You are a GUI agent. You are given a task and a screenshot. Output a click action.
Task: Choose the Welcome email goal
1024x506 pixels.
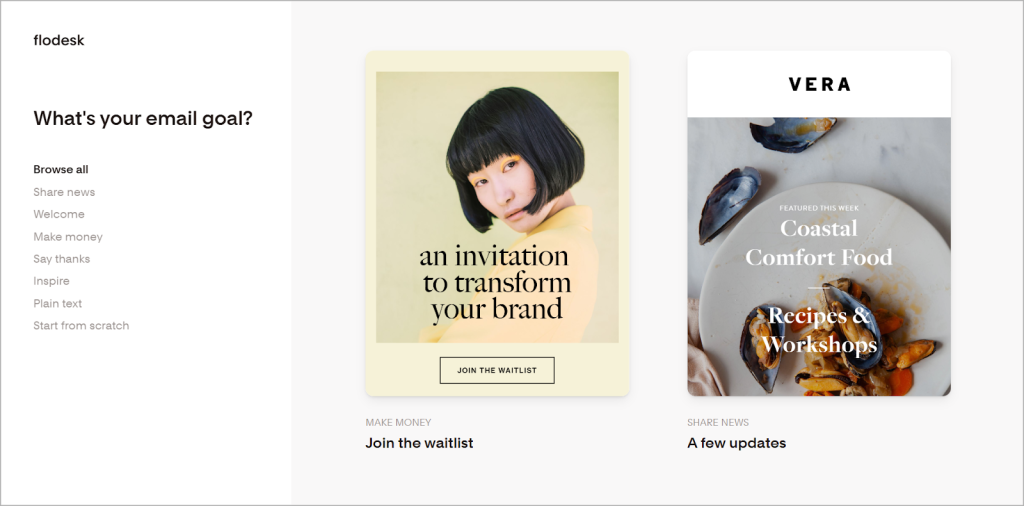tap(59, 214)
